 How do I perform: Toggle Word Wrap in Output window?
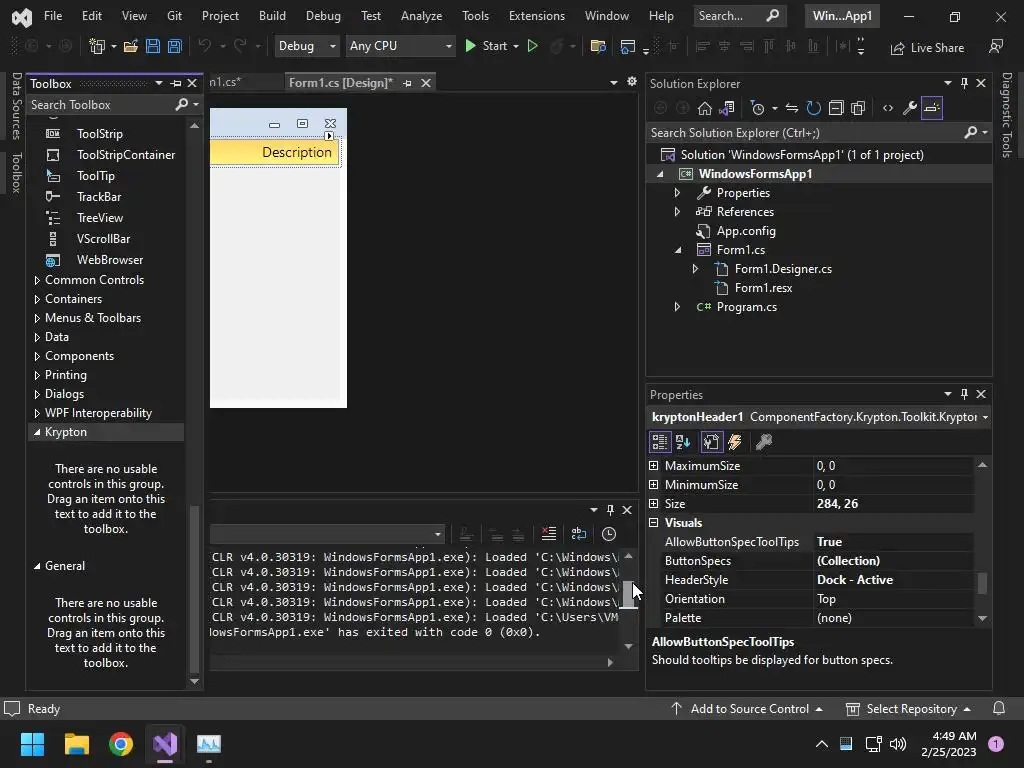579,534
